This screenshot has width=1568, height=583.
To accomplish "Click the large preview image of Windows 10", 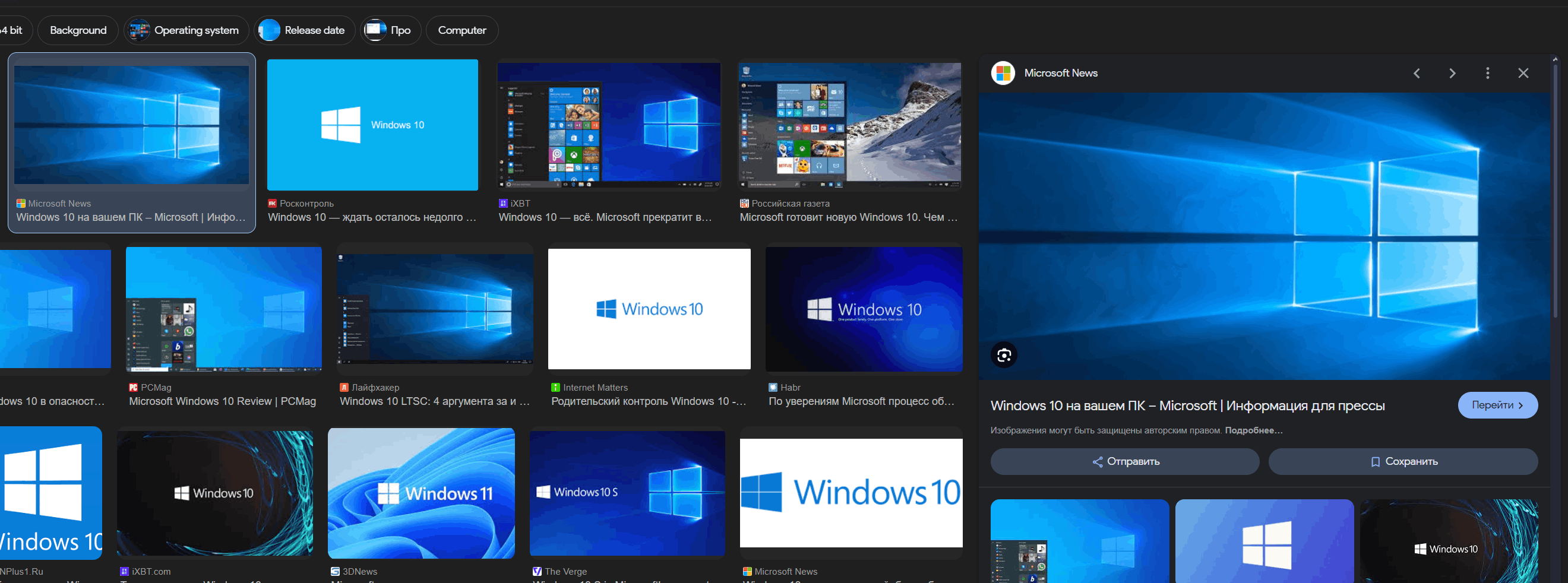I will point(1265,236).
